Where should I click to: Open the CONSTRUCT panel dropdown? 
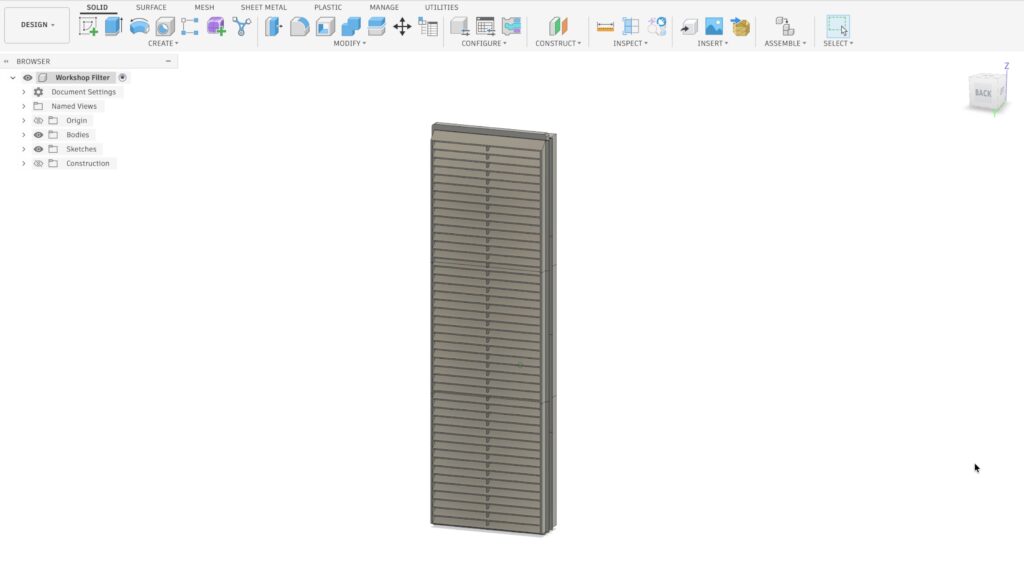pos(558,43)
